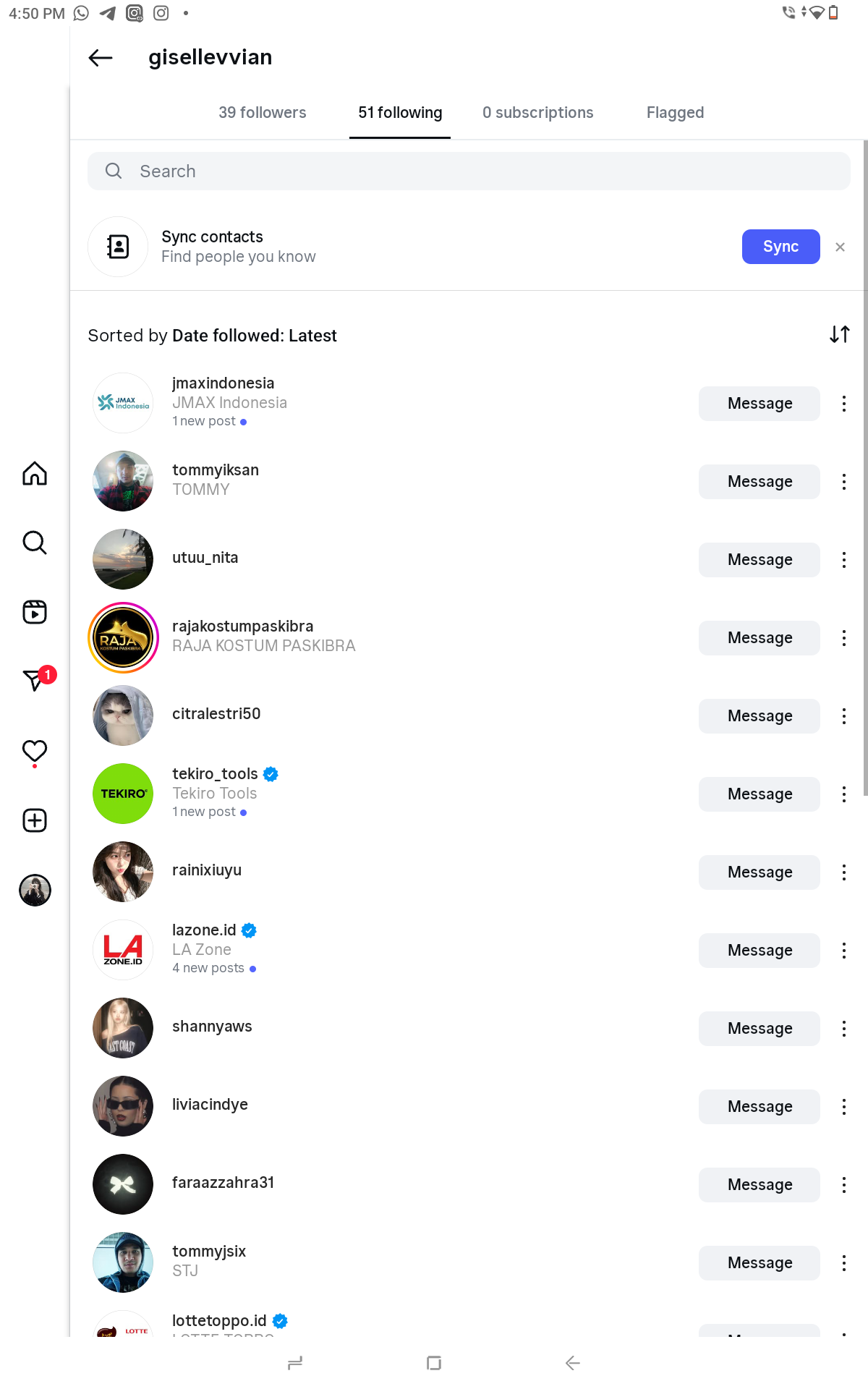Open own profile avatar in sidebar

click(35, 890)
